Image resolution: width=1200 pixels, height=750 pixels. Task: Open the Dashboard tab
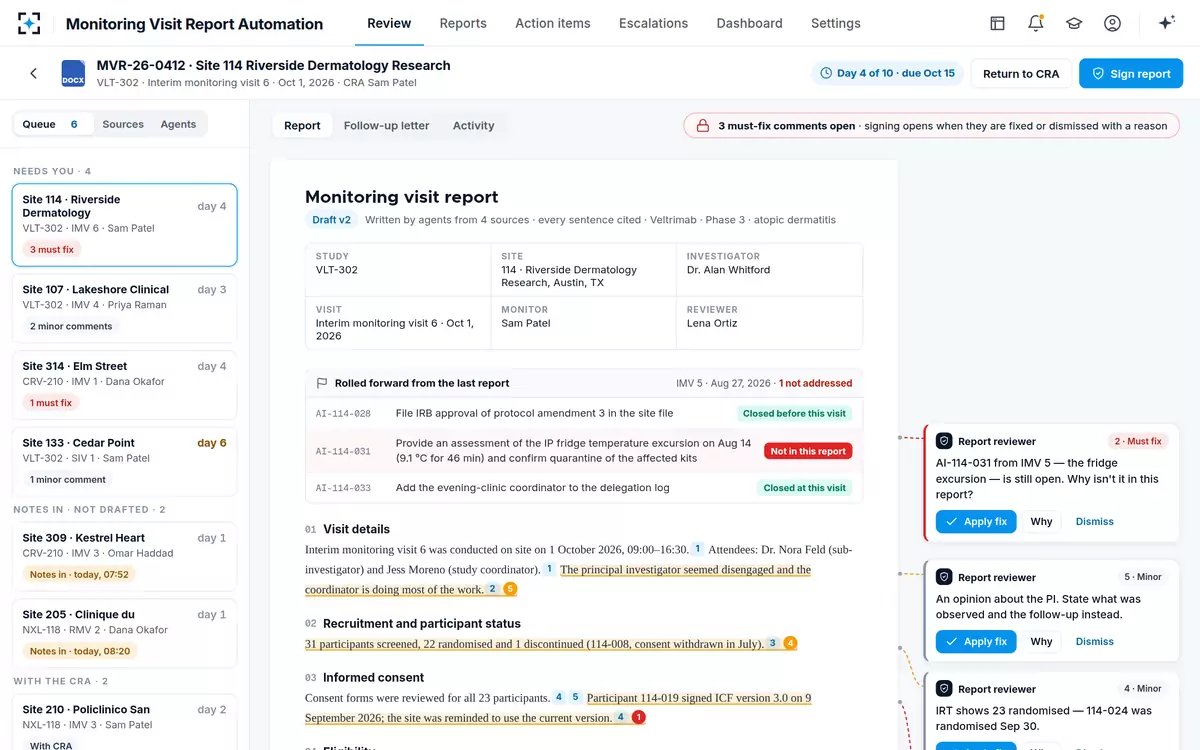(749, 23)
